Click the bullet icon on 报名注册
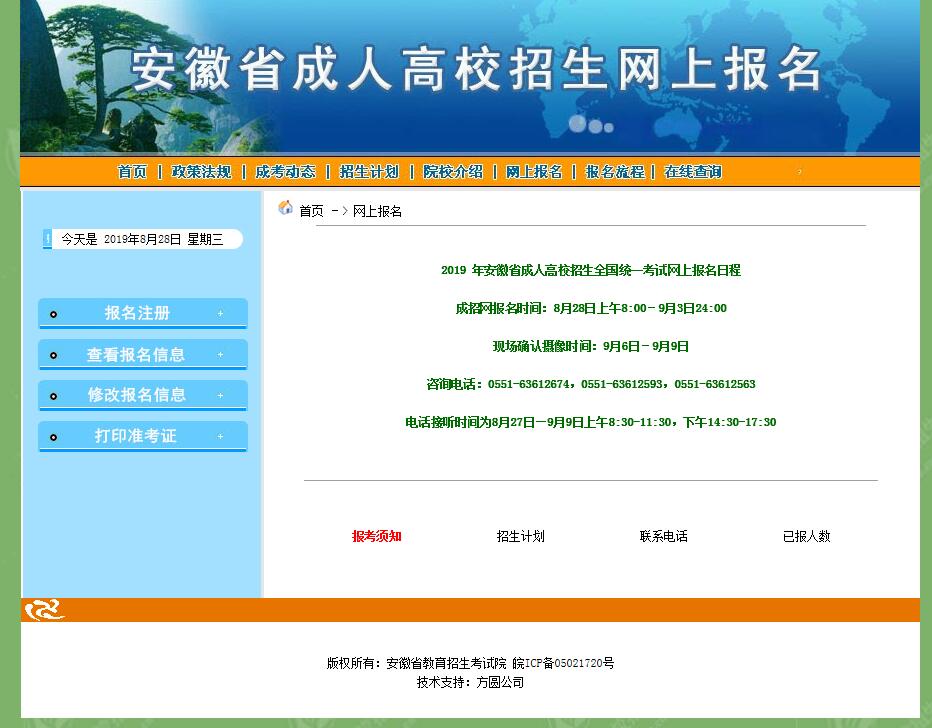932x728 pixels. click(53, 314)
